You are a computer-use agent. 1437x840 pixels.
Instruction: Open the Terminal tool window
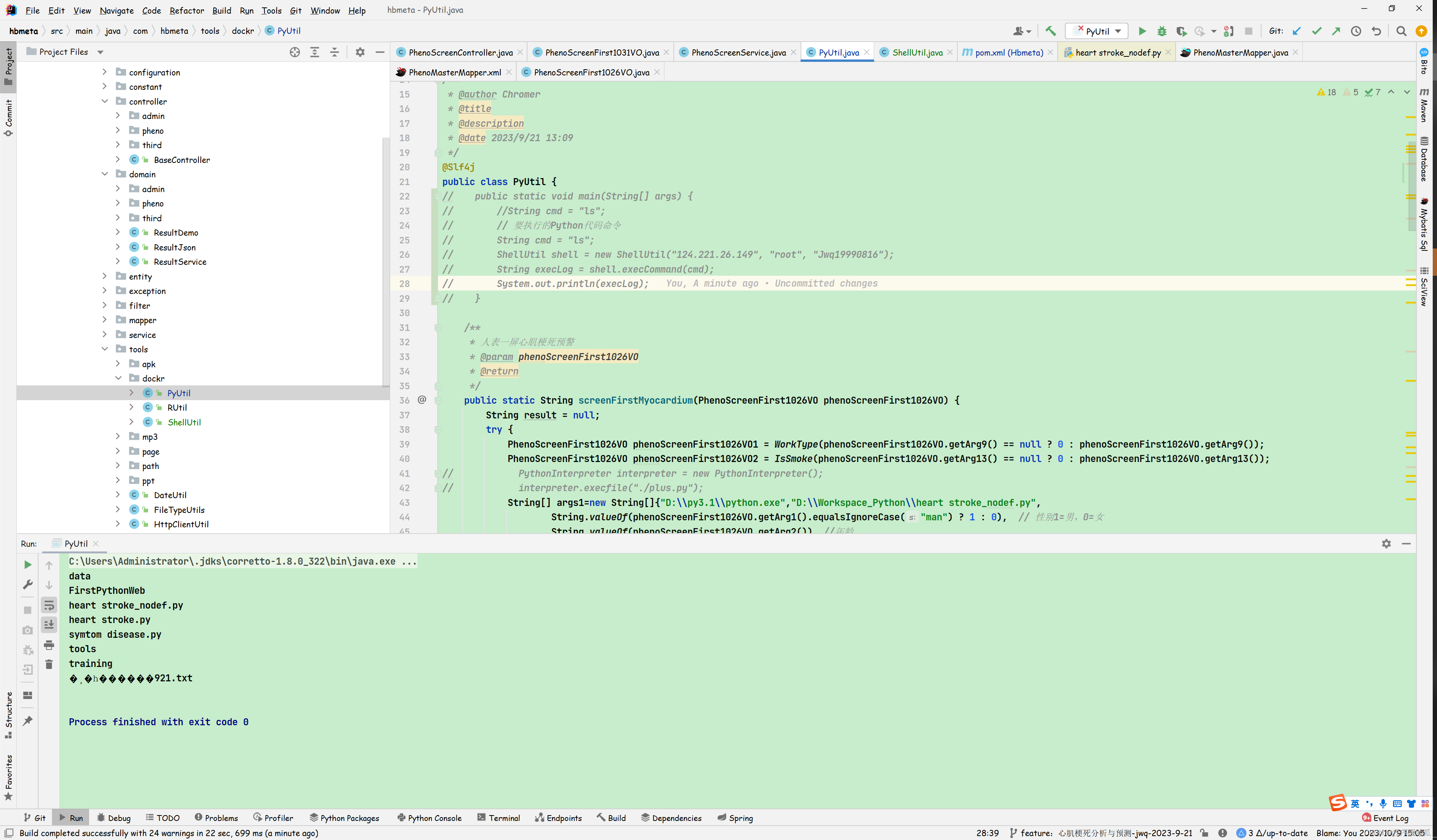498,818
